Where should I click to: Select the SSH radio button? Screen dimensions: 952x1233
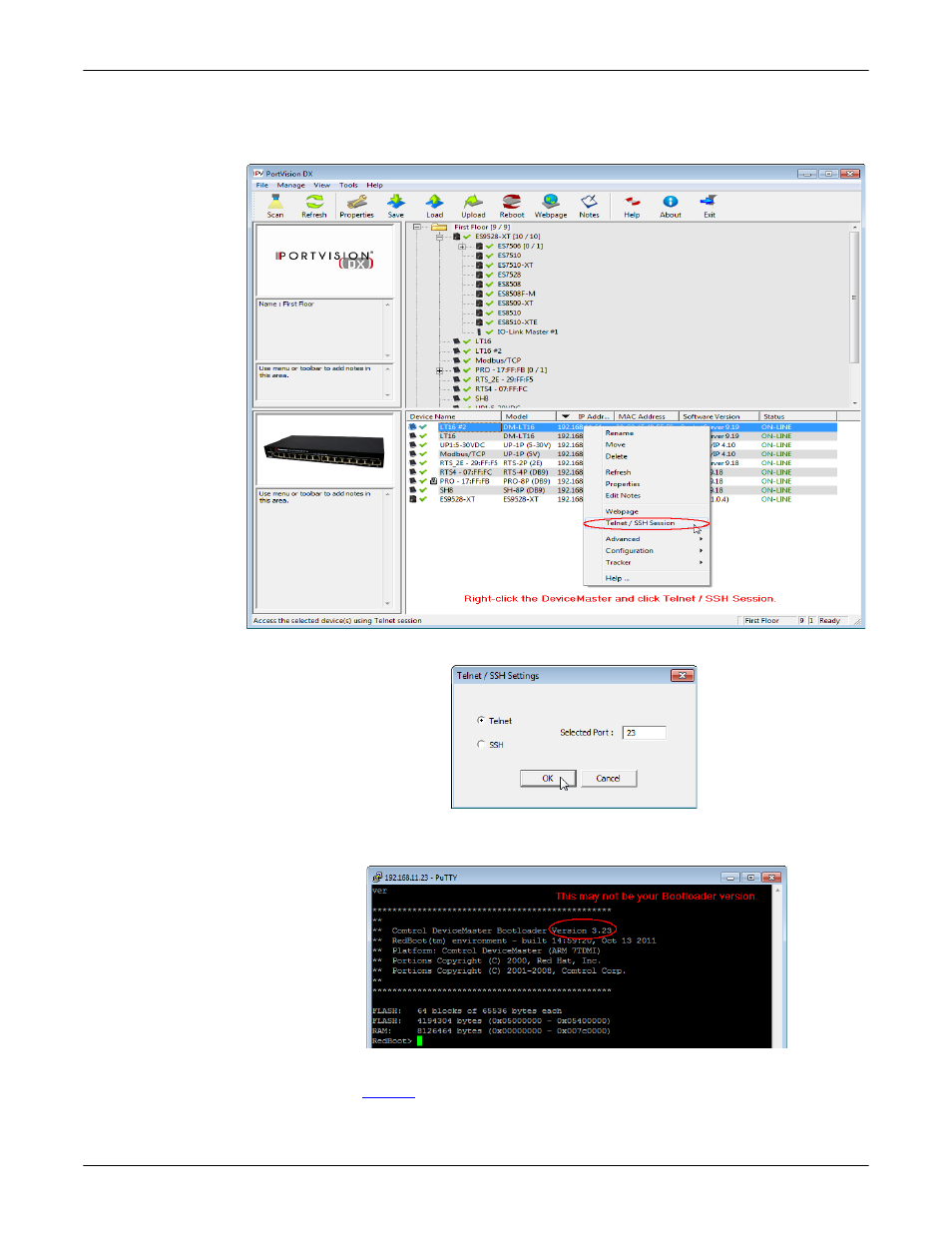[481, 744]
